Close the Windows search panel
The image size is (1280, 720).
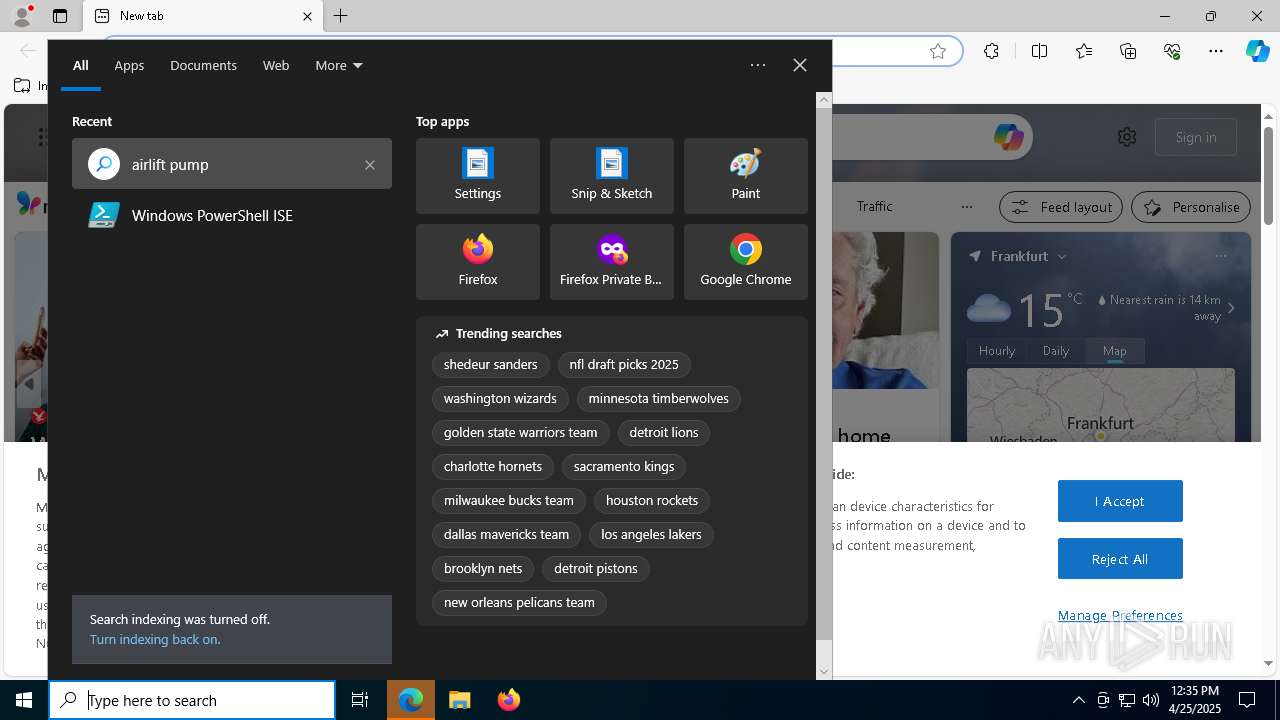point(800,65)
